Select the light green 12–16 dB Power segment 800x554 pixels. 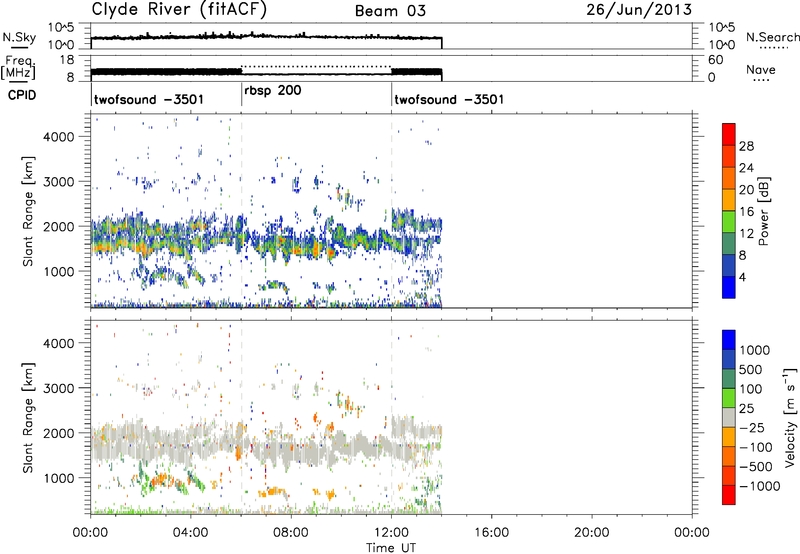tap(729, 221)
